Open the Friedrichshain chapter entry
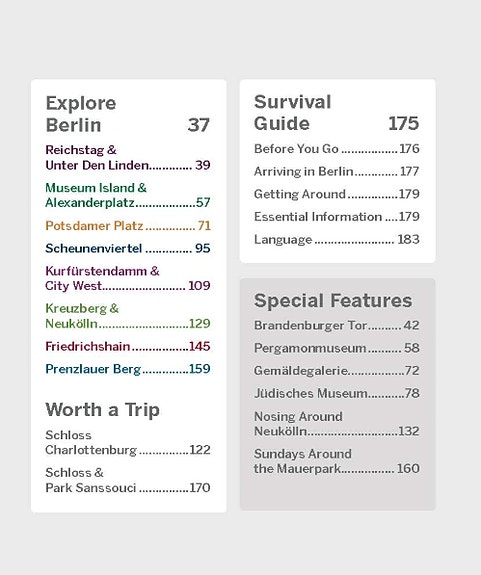481x575 pixels. pyautogui.click(x=128, y=346)
